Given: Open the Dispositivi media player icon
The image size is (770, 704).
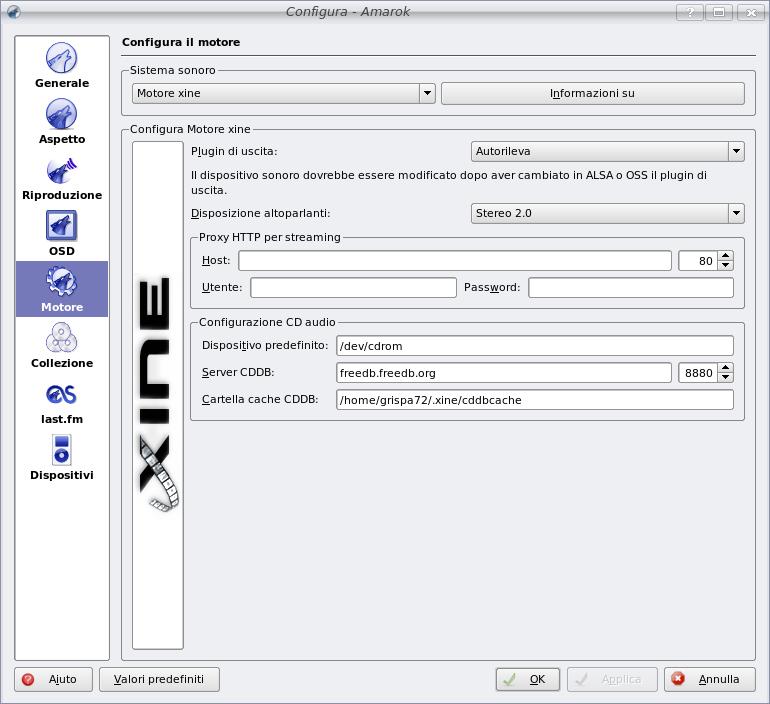Looking at the screenshot, I should click(62, 450).
